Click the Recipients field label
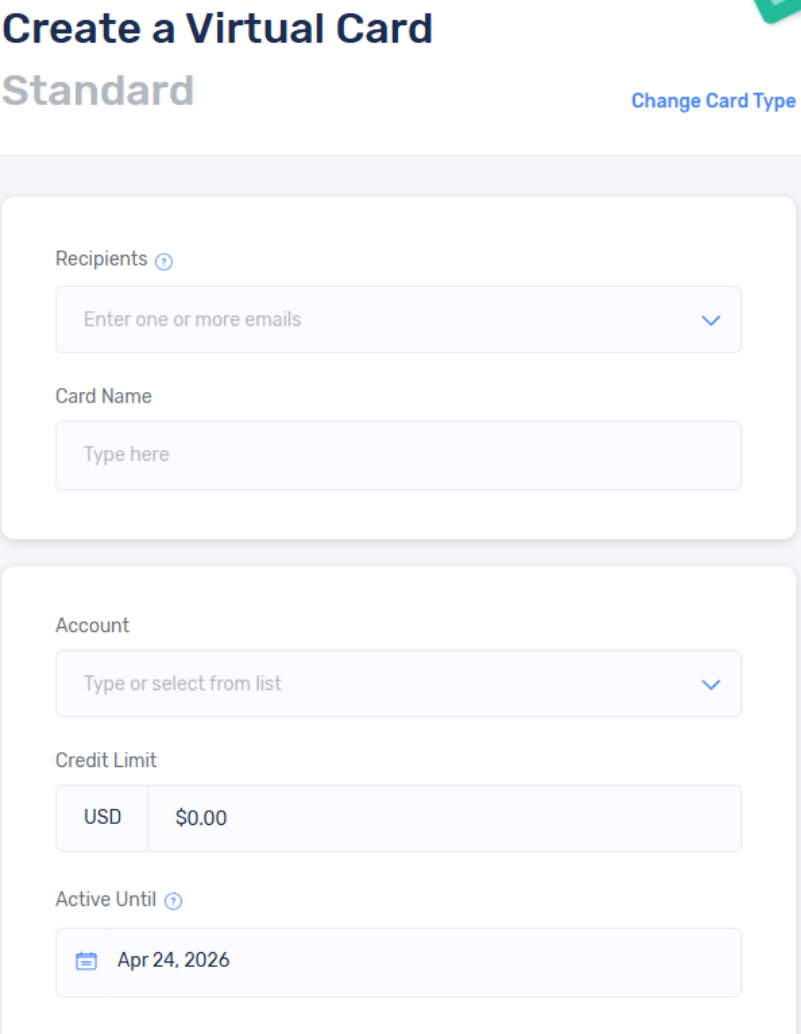 coord(101,259)
